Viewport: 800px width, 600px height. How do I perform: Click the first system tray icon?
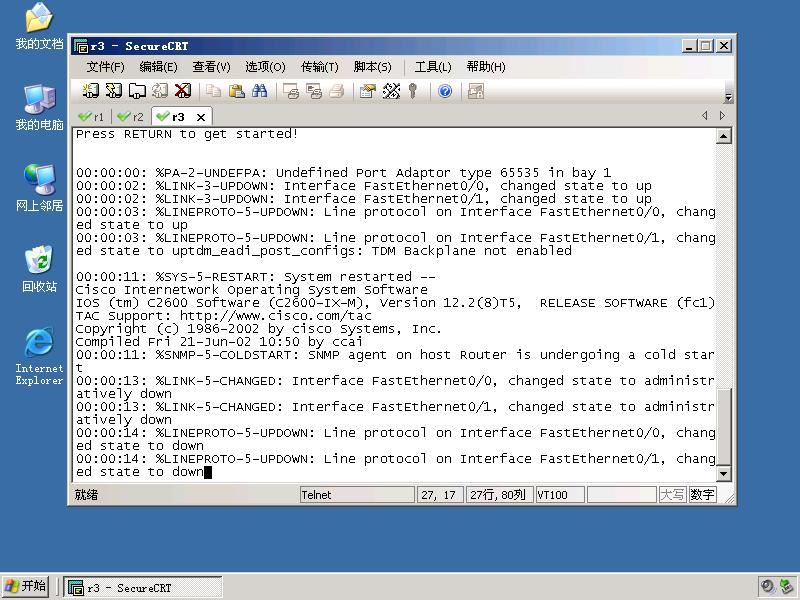point(766,586)
